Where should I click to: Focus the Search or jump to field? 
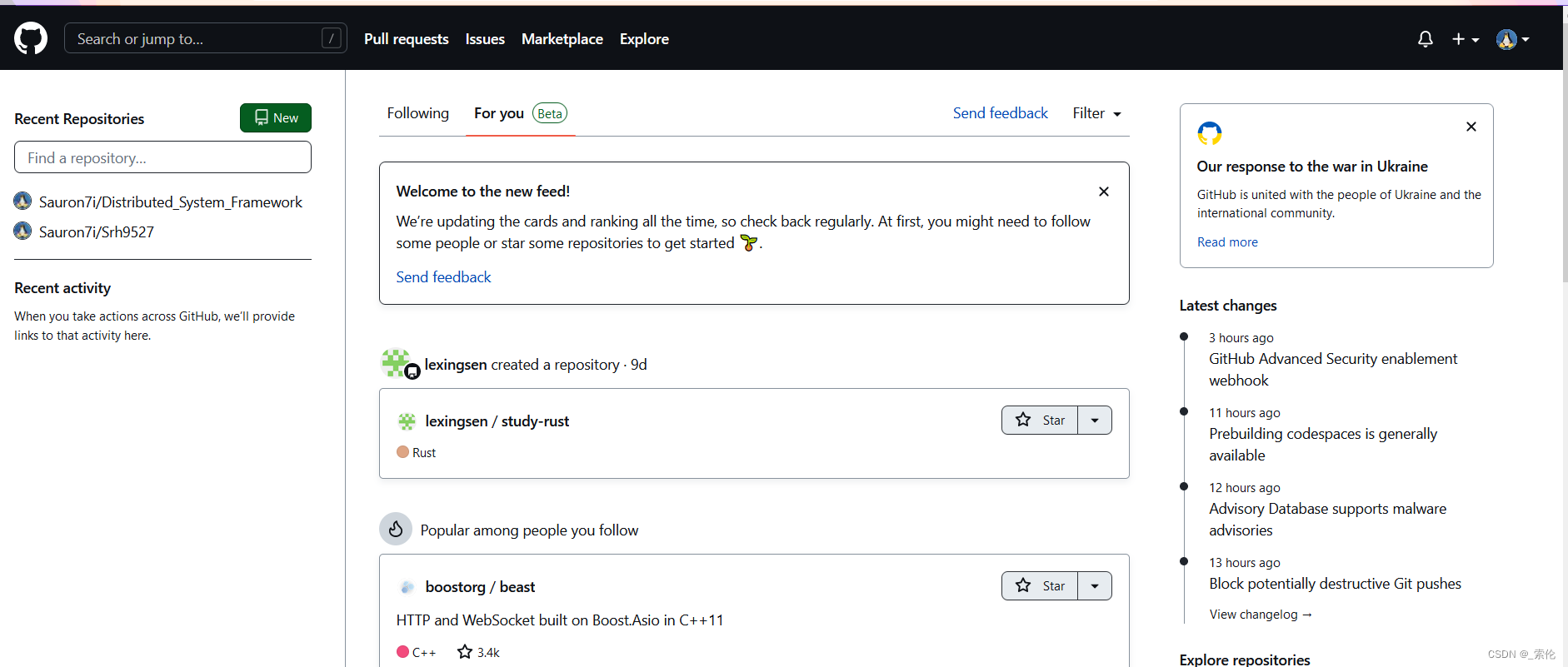(206, 38)
